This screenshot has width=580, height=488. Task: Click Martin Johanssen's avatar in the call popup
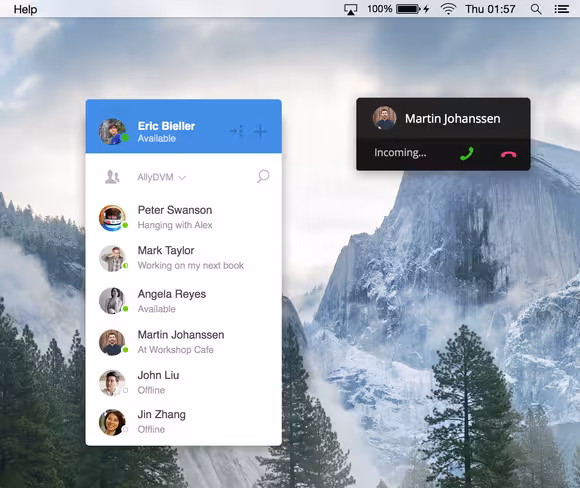tap(384, 118)
